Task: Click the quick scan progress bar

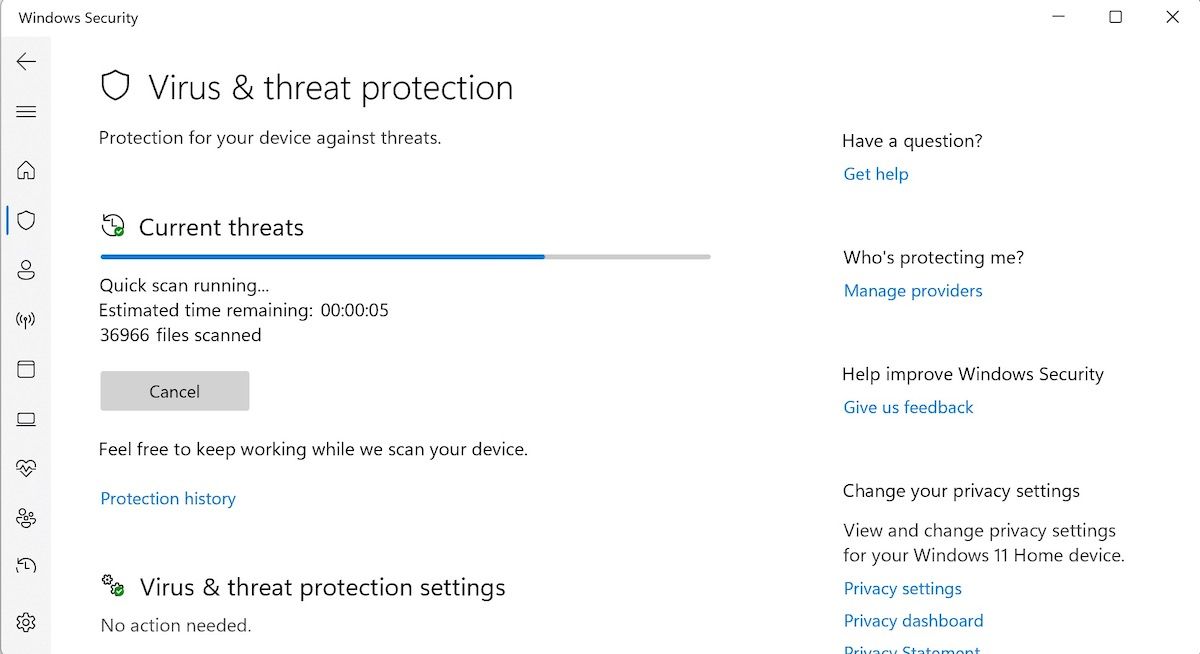Action: 405,257
